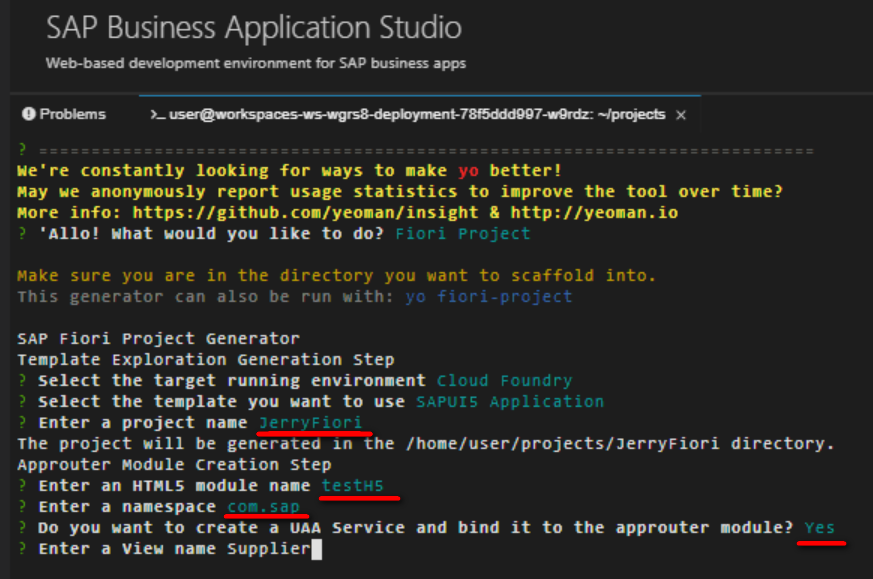Click the SAPUI5 Application template answer
Screen dimensions: 873x579
click(x=510, y=402)
